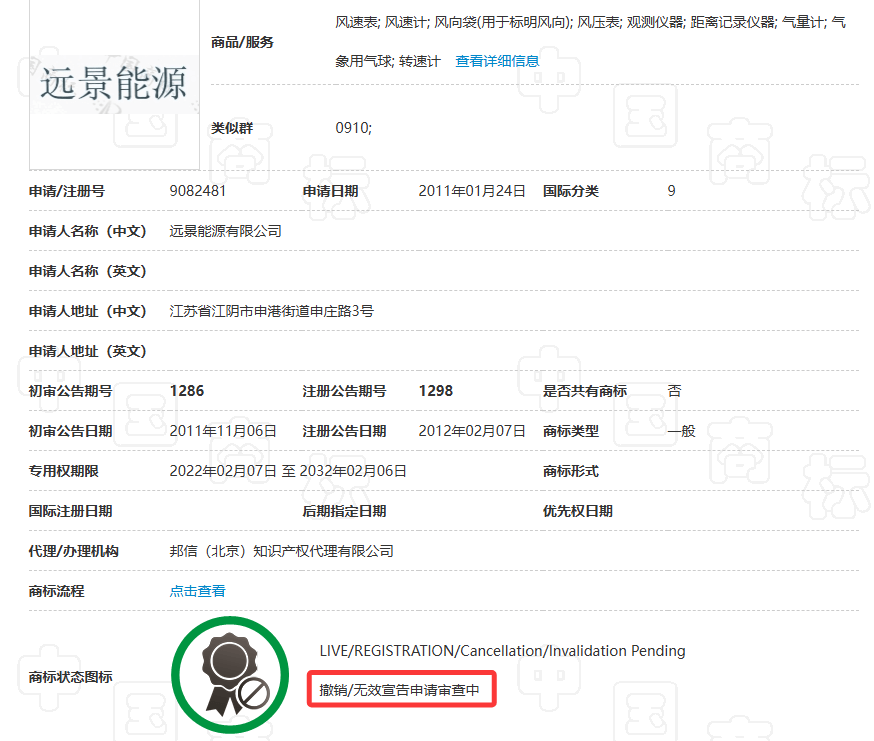Click the 商标形式 label
874x741 pixels.
click(x=571, y=471)
